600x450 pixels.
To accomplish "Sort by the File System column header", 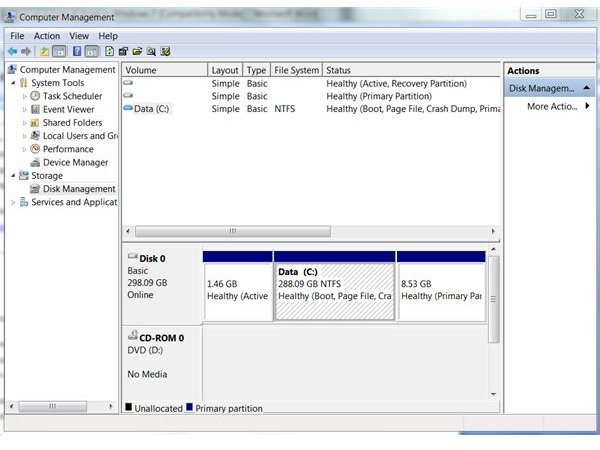I will 297,70.
